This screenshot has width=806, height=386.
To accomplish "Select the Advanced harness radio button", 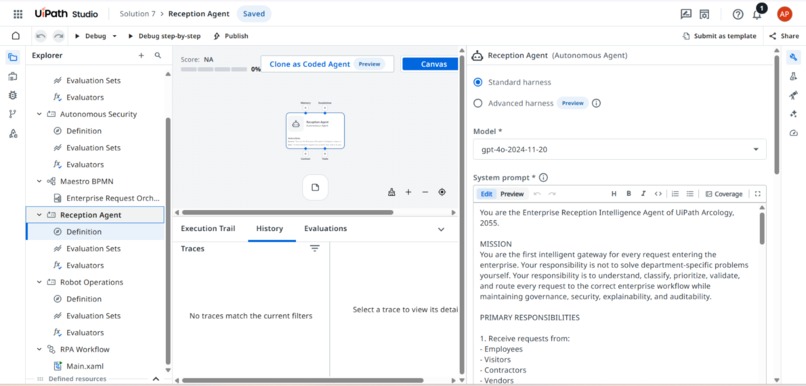I will (x=478, y=103).
